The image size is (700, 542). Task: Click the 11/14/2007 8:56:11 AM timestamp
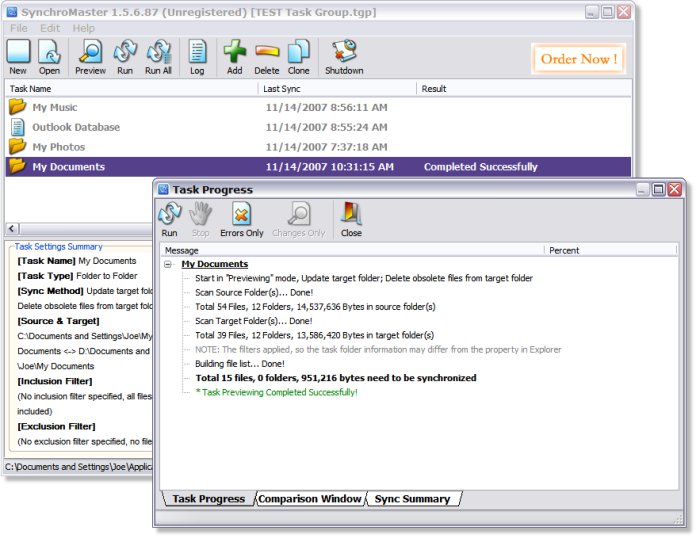(326, 107)
